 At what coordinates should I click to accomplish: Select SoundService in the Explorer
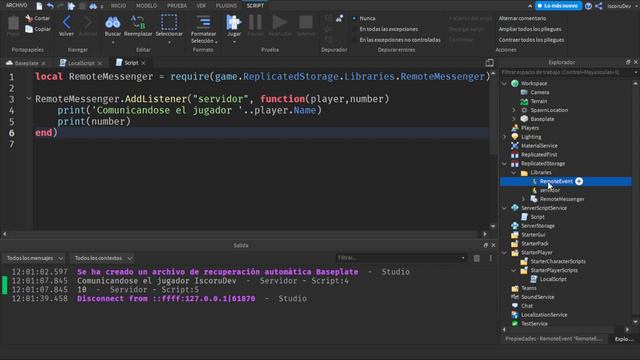[x=537, y=297]
